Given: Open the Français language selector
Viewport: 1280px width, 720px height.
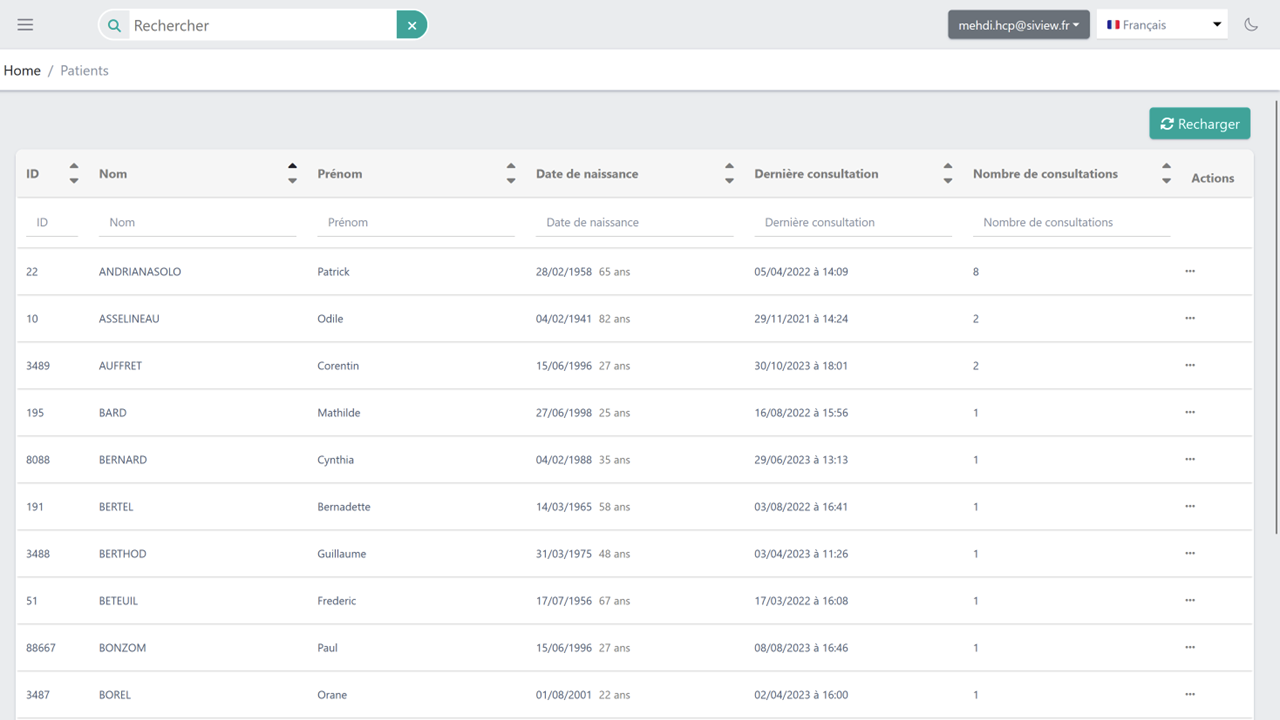Looking at the screenshot, I should [x=1162, y=25].
